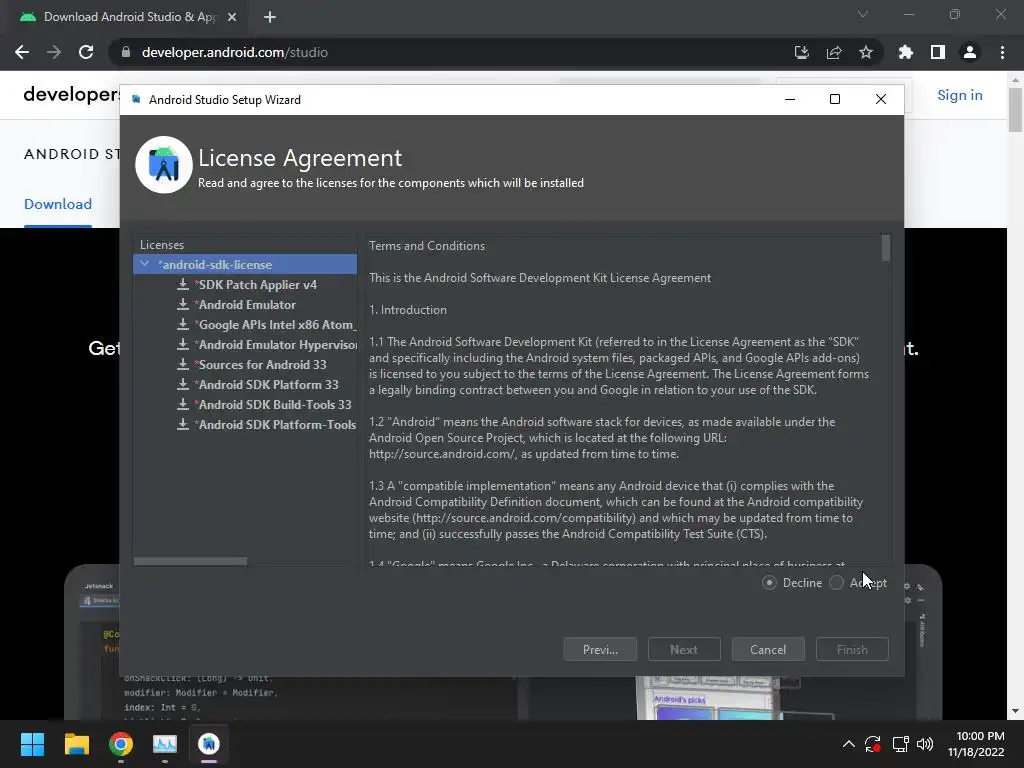This screenshot has height=768, width=1024.
Task: Select Android SDK Build-Tools 33 item
Action: coord(274,405)
